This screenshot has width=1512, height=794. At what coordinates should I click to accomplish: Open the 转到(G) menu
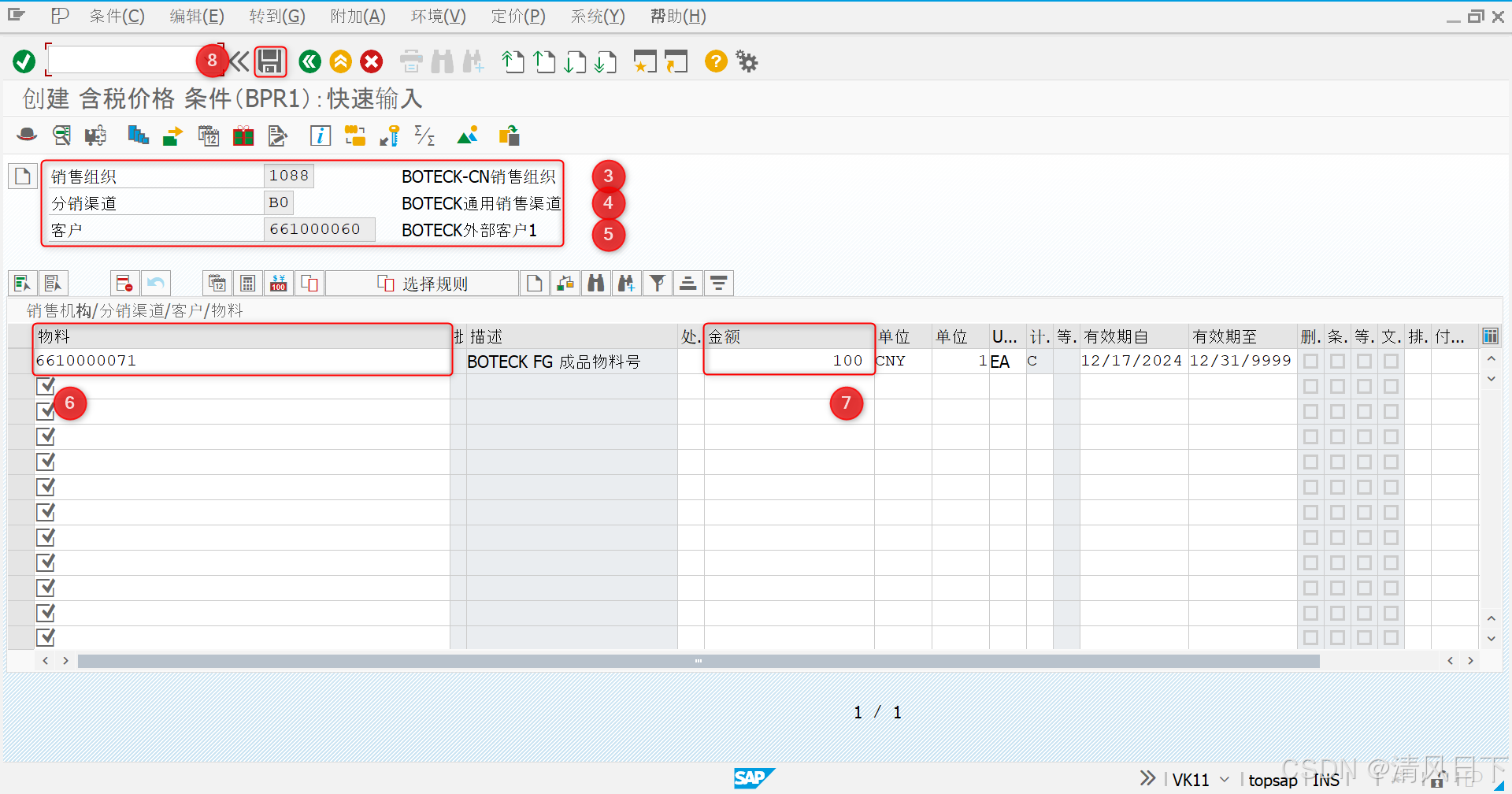coord(277,16)
